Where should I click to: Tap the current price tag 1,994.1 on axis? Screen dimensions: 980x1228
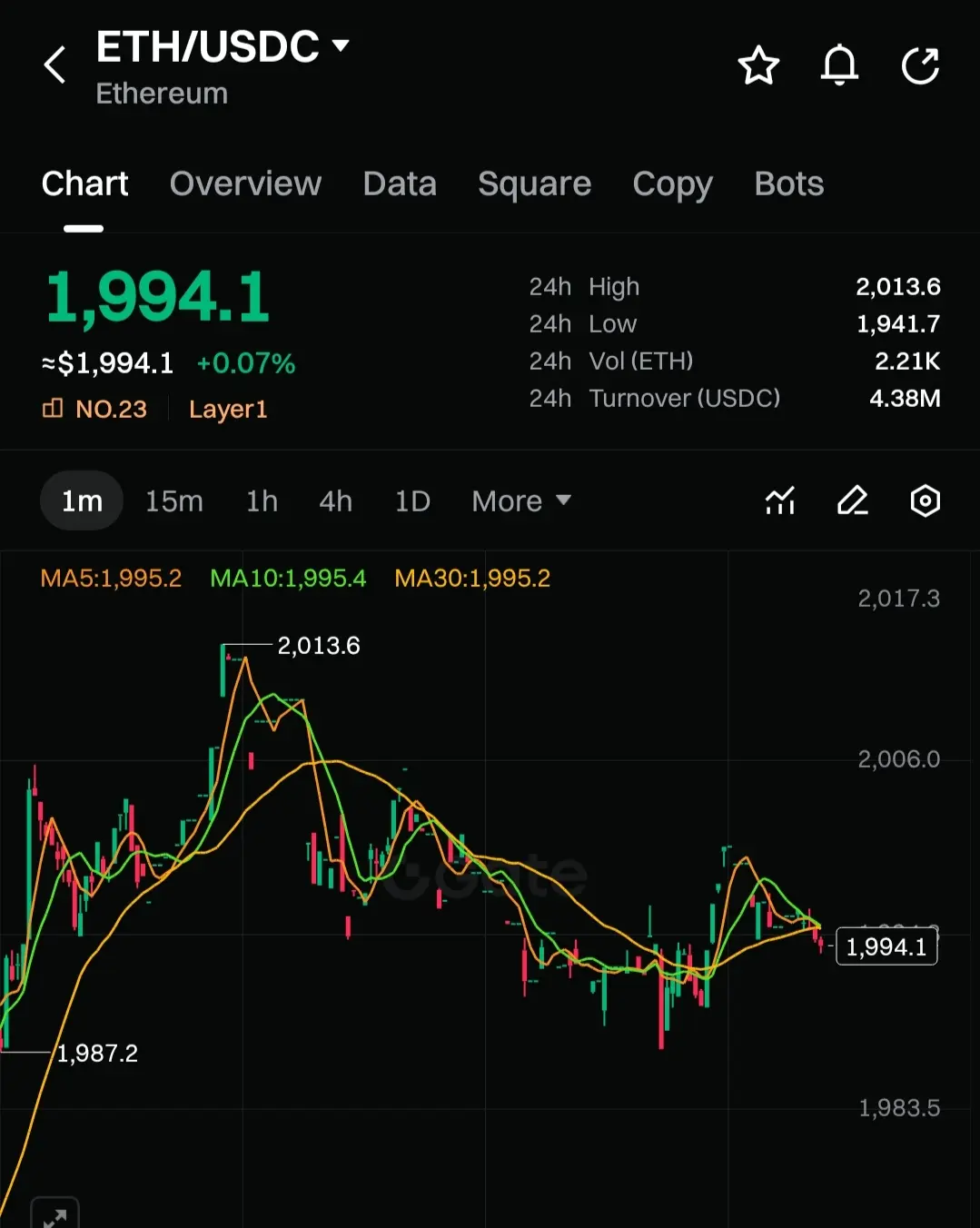[886, 947]
